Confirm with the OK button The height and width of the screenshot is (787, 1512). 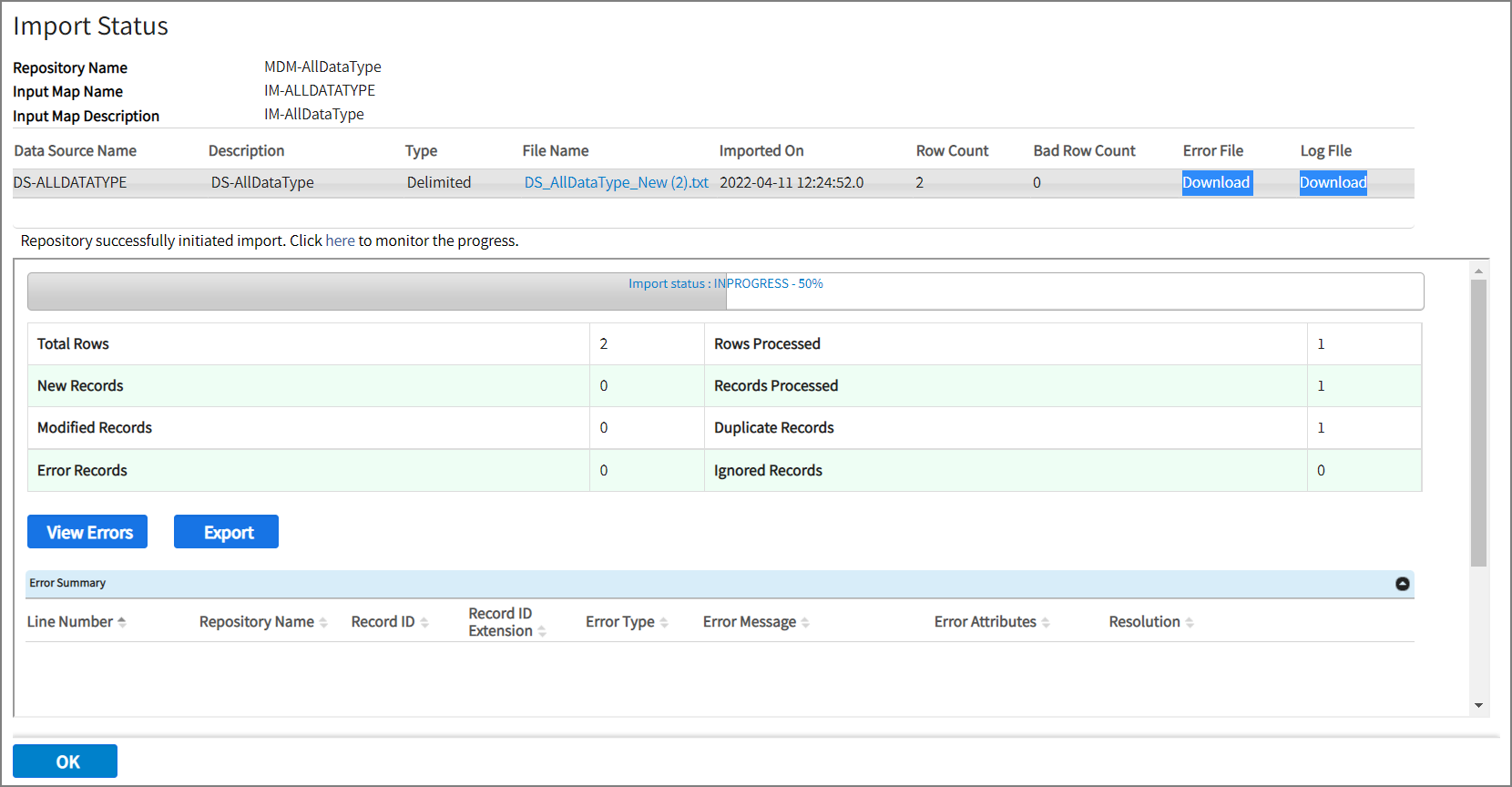pyautogui.click(x=65, y=761)
